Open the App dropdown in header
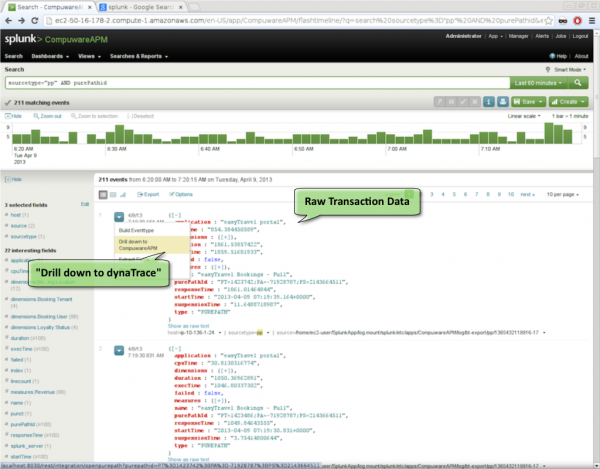This screenshot has width=600, height=469. [496, 36]
